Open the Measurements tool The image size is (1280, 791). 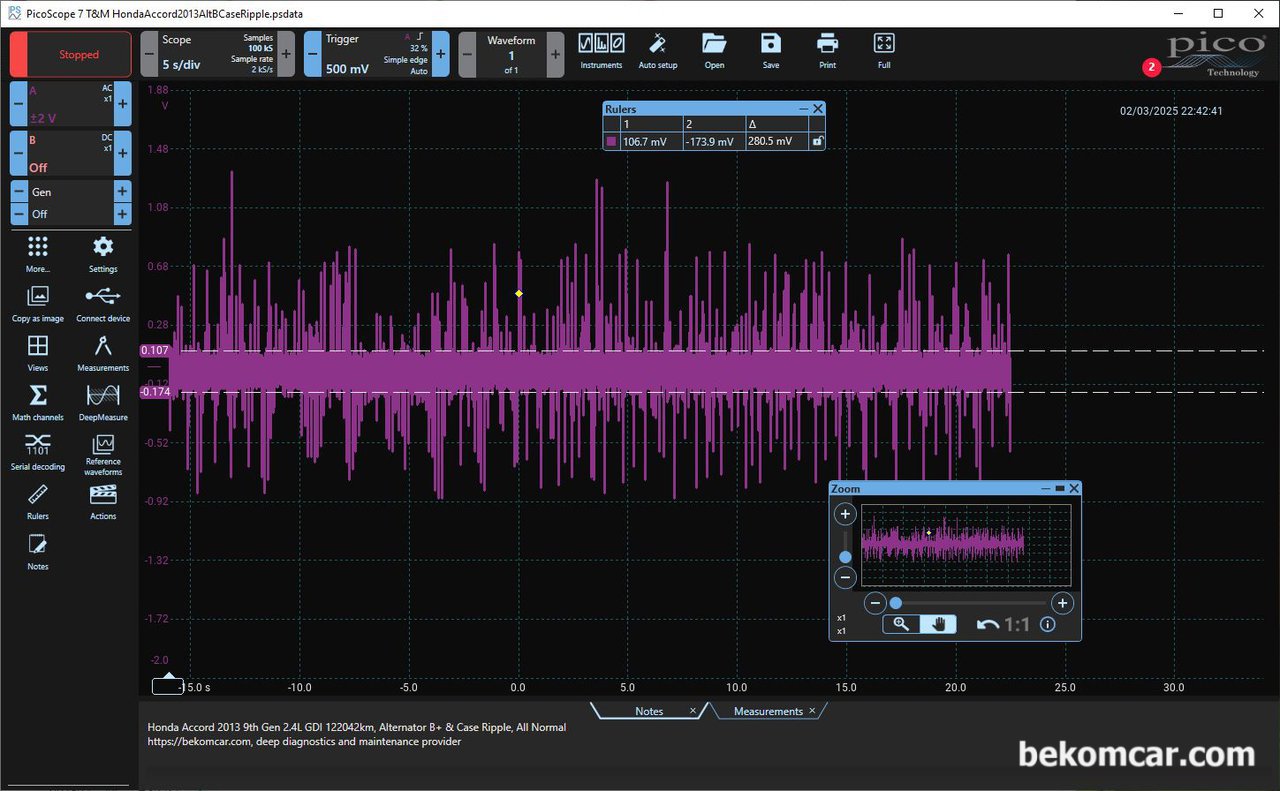click(x=103, y=353)
